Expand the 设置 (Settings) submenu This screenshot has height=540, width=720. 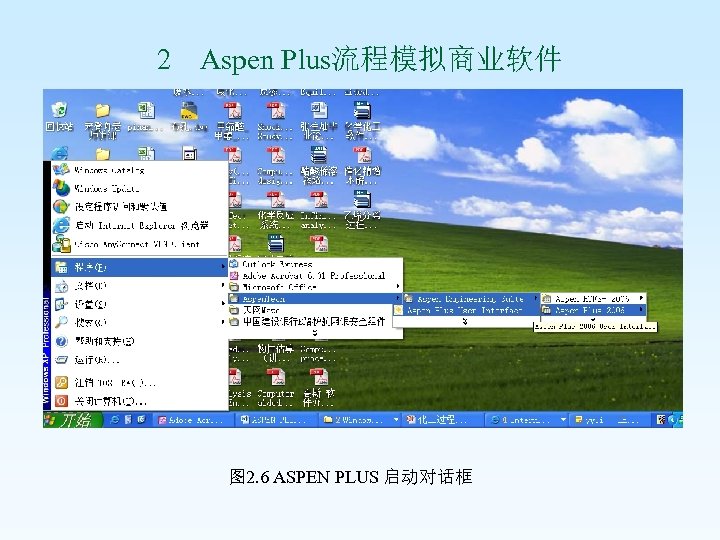click(x=140, y=304)
